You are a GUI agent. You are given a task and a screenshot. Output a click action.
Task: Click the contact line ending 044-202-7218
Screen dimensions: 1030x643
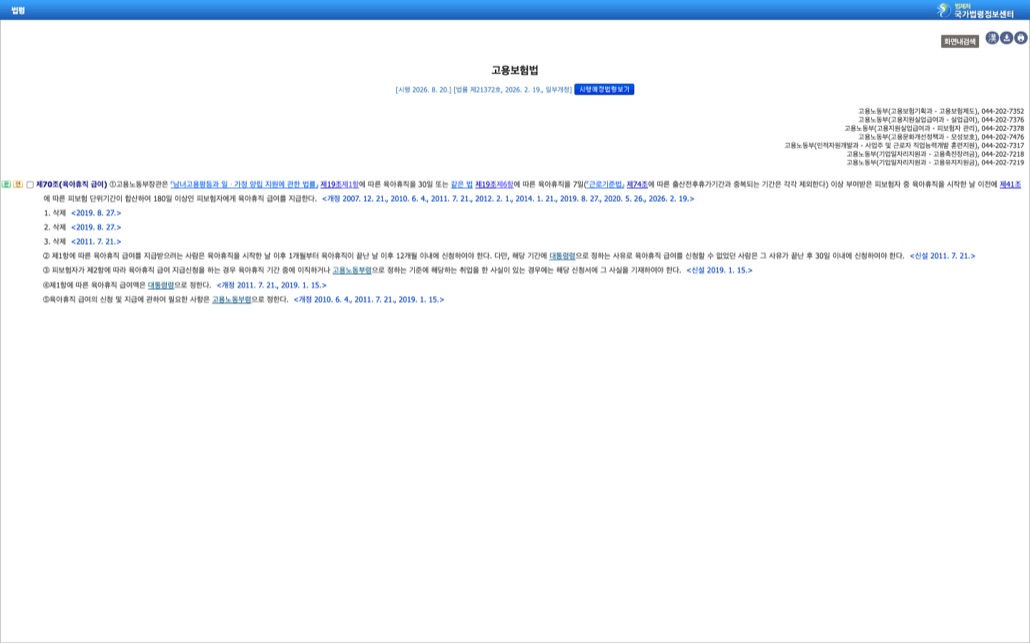tap(935, 154)
